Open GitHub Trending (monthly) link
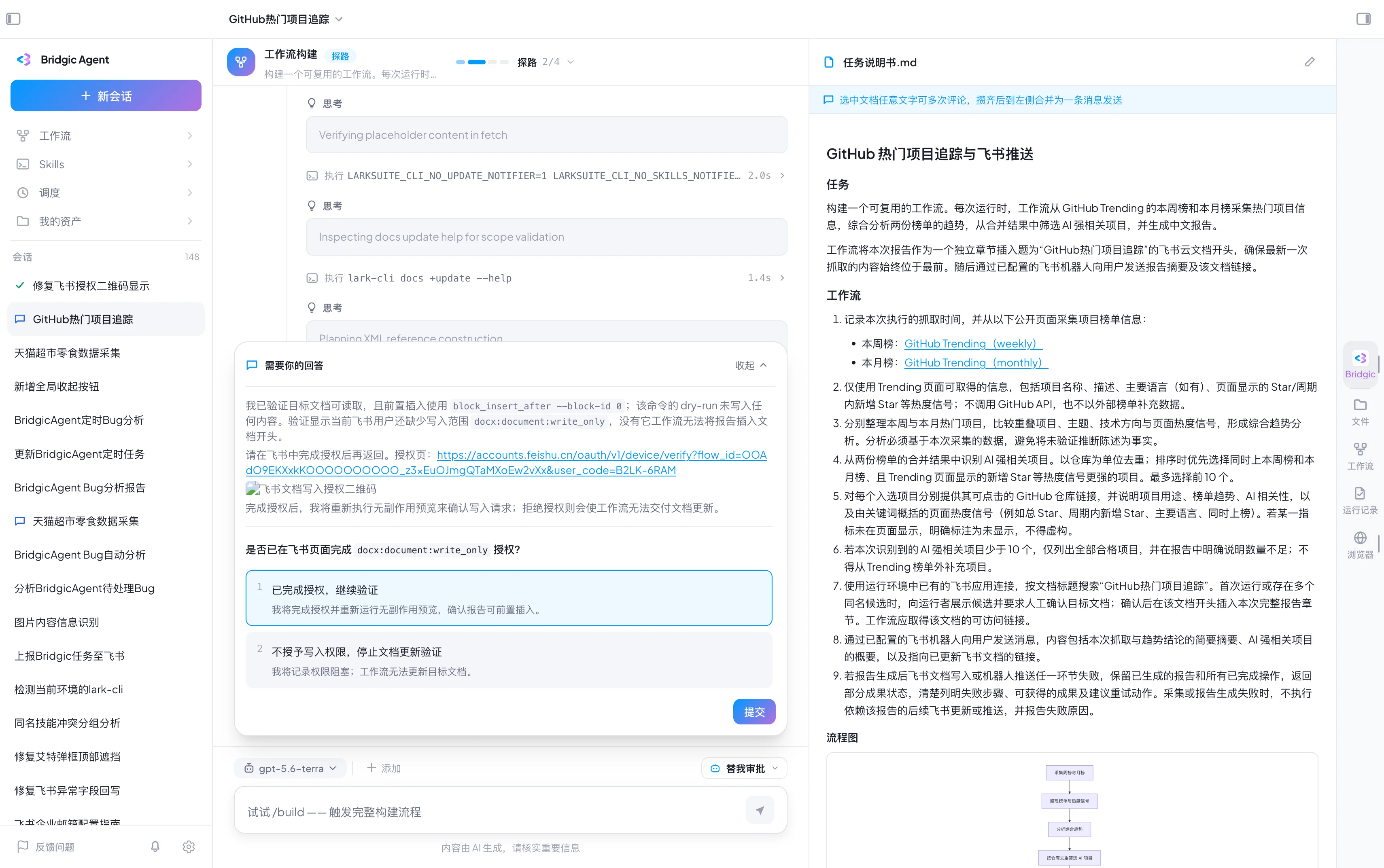 pos(976,362)
